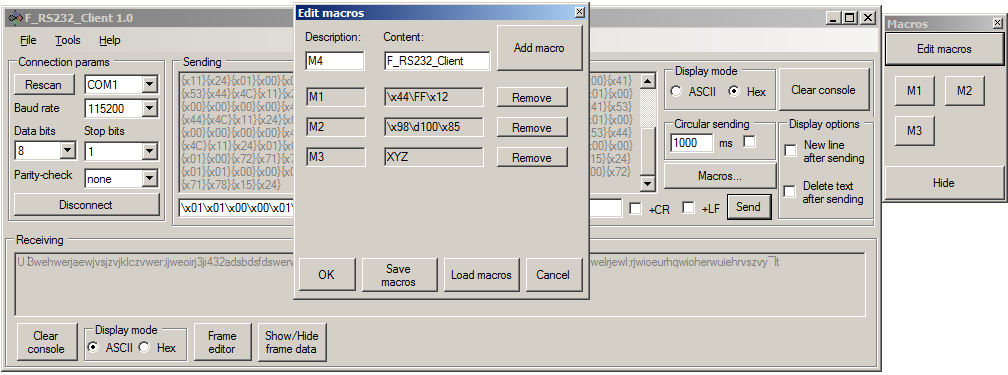
Task: Remove macro M3
Action: tap(532, 157)
